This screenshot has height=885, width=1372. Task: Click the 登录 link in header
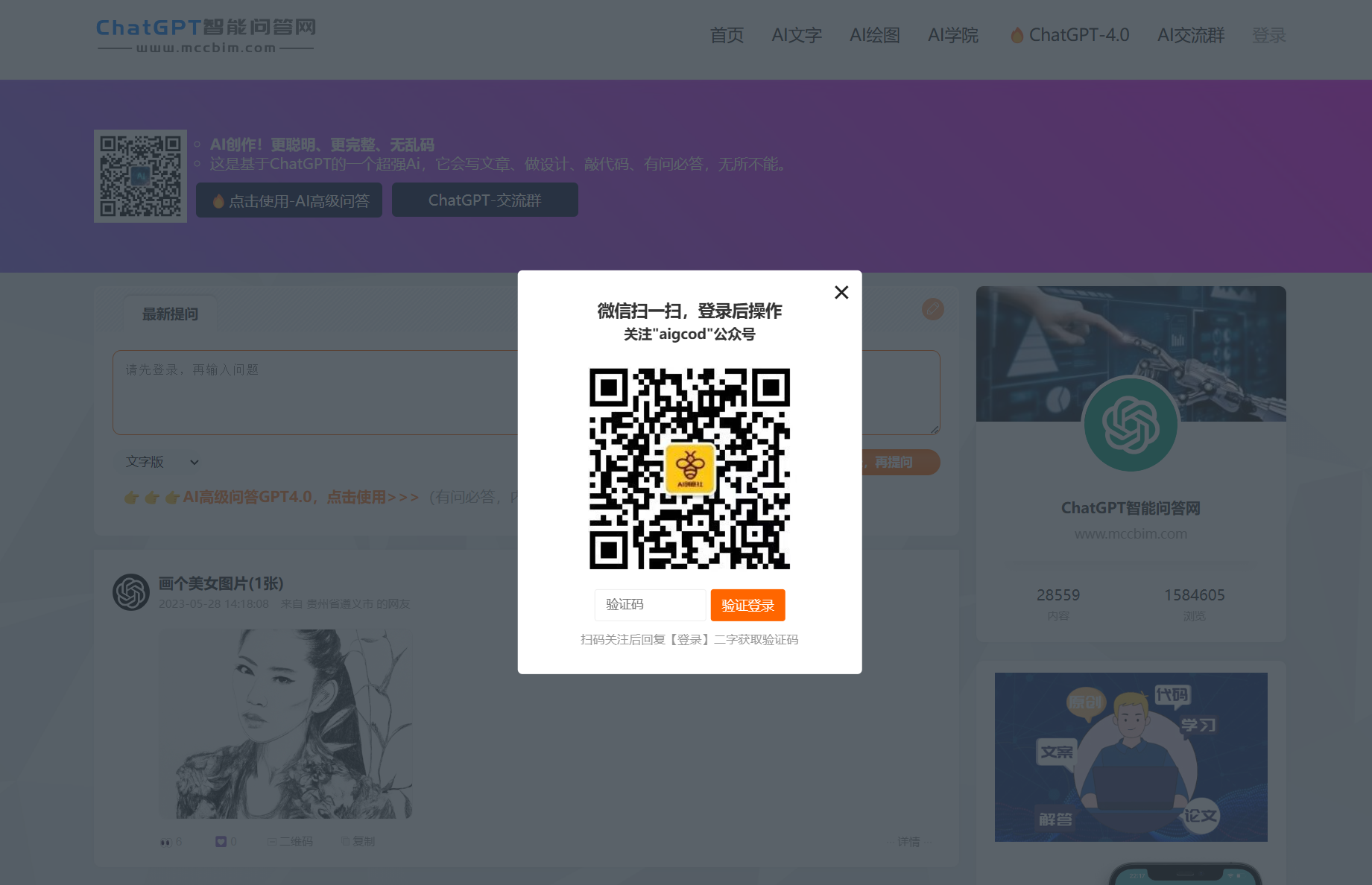coord(1269,35)
